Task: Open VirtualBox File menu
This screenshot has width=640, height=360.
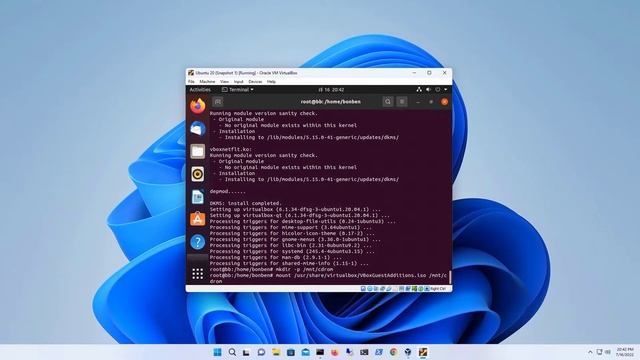Action: [191, 82]
